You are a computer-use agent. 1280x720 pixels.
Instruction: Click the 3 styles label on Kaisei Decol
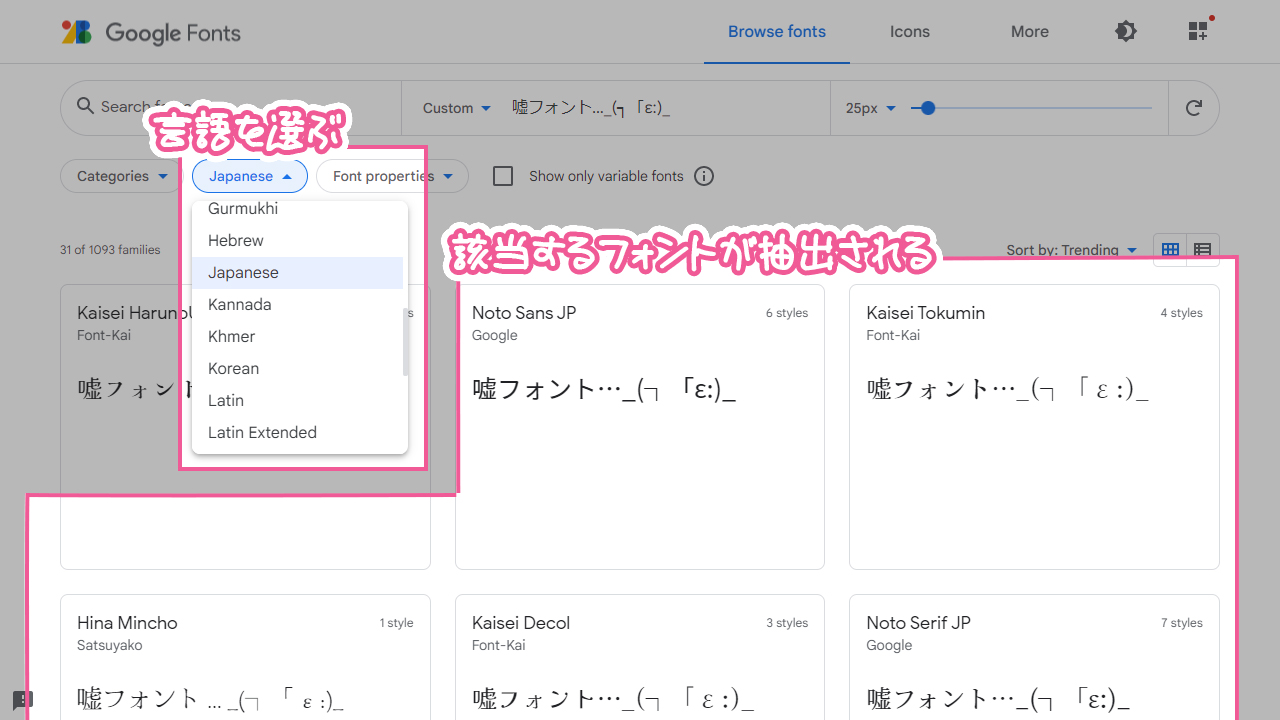point(787,623)
